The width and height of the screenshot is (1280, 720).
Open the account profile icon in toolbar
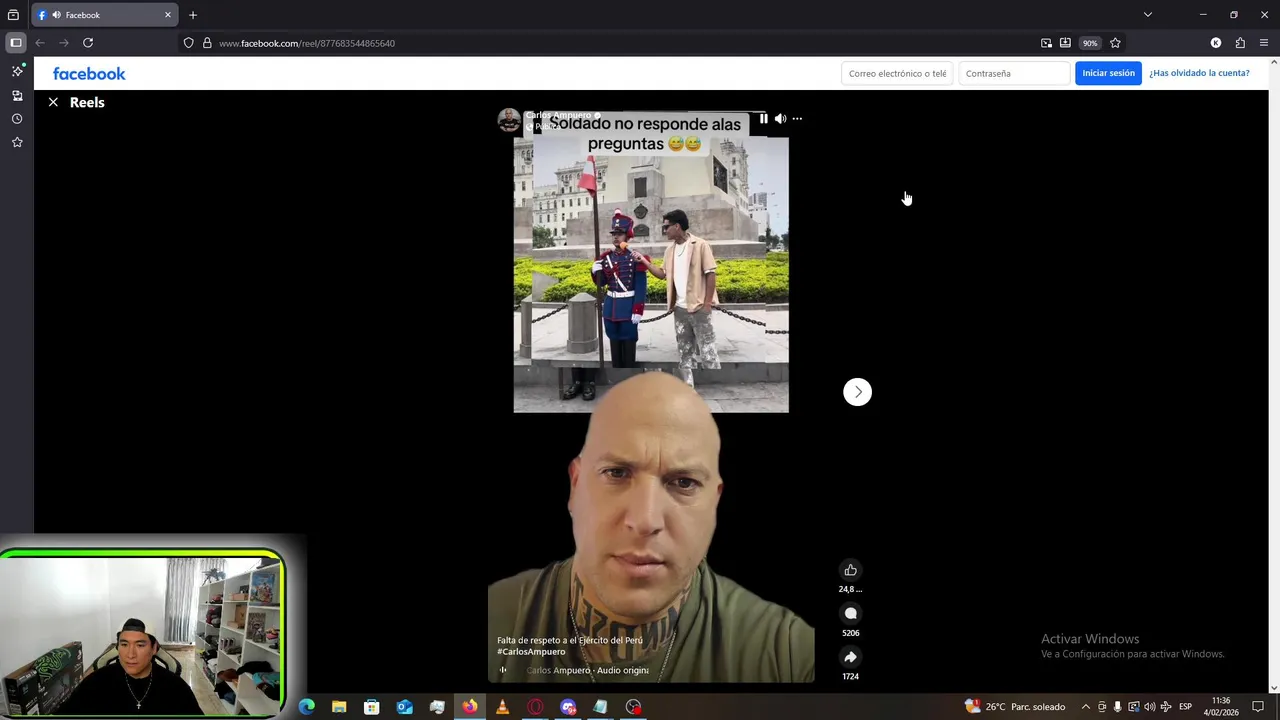(1215, 43)
